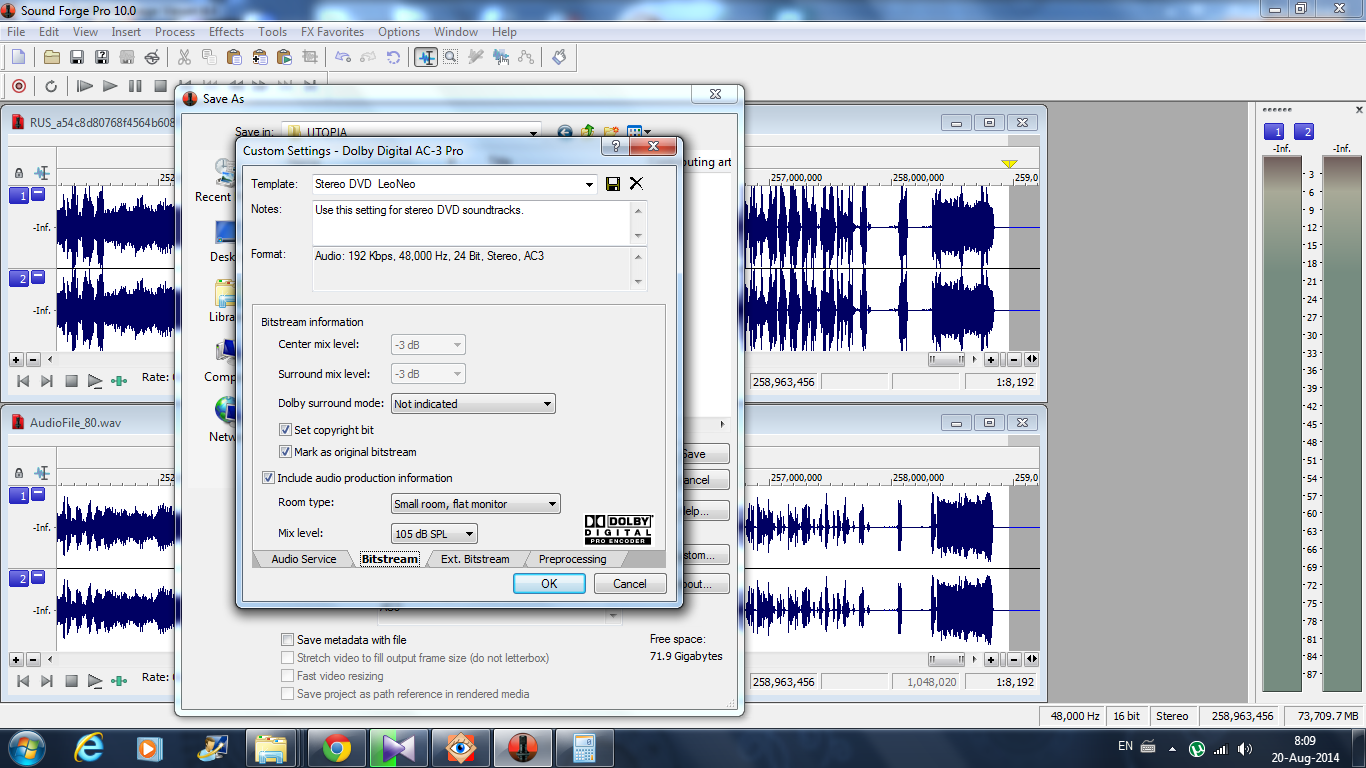
Task: Click the Record button in the transport toolbar
Action: pos(18,86)
